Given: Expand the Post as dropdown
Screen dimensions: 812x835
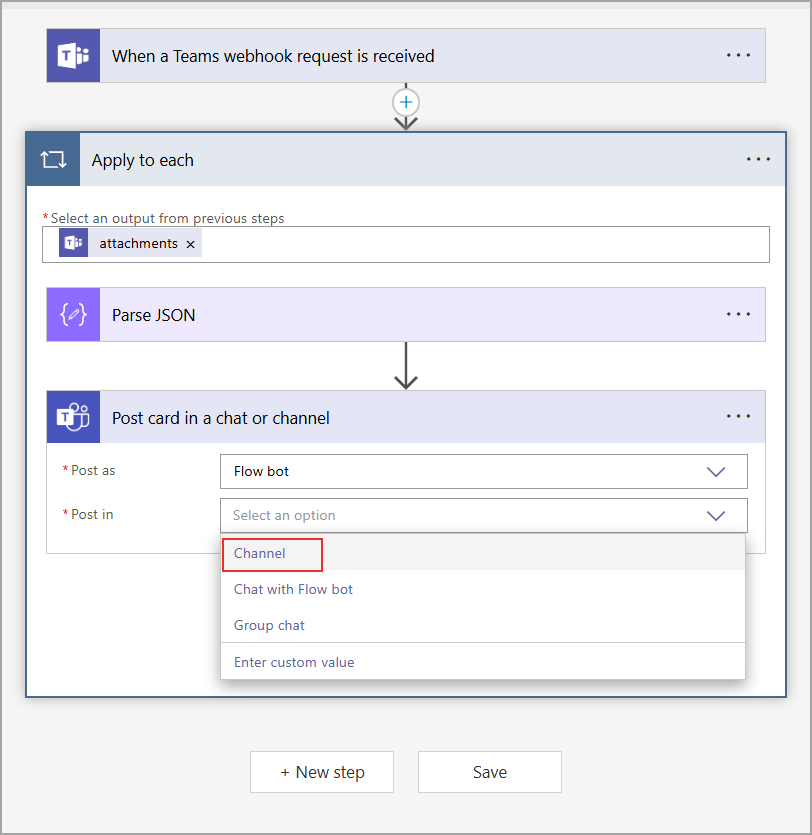Looking at the screenshot, I should pos(716,471).
